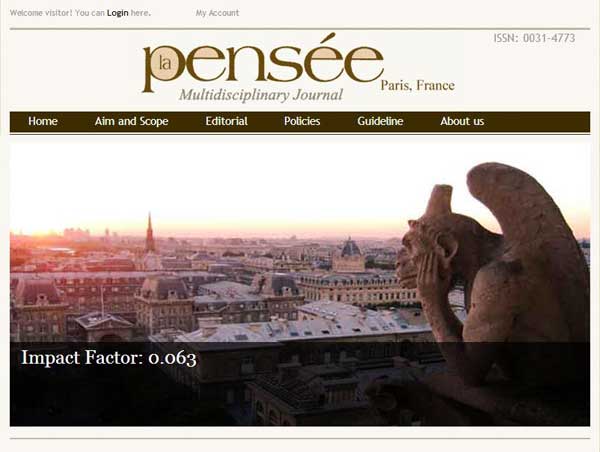
Task: Click the church spire in the banner photo
Action: point(150,233)
